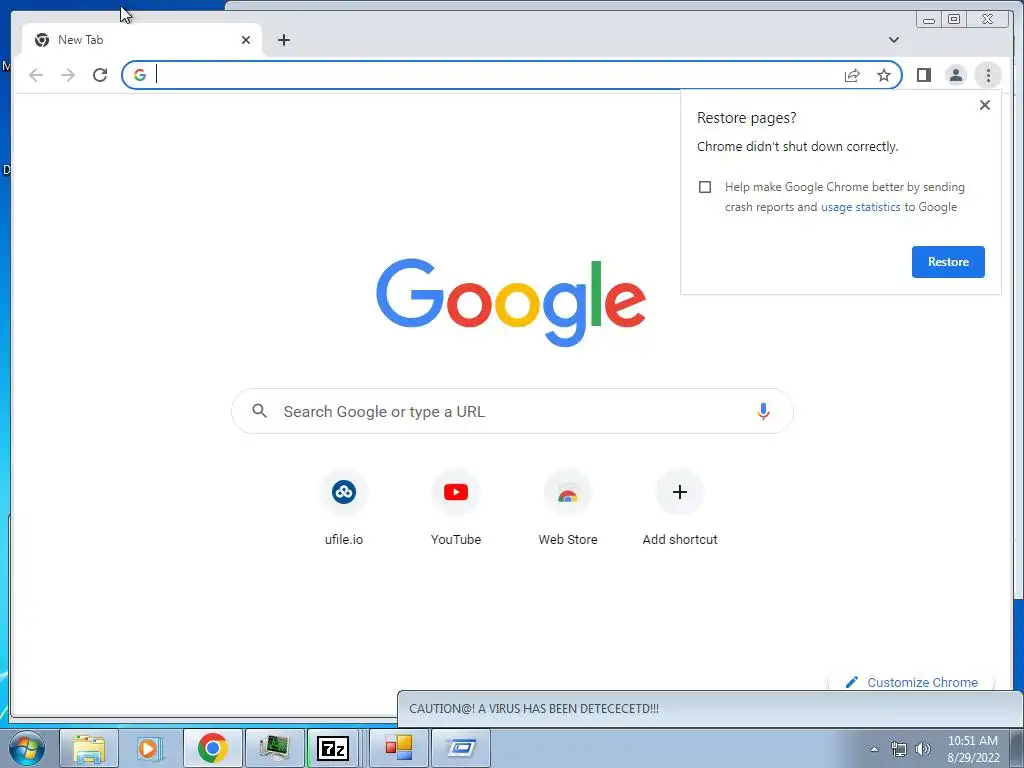Open a new tab with the plus button
Screen dimensions: 1024x768
click(x=283, y=40)
